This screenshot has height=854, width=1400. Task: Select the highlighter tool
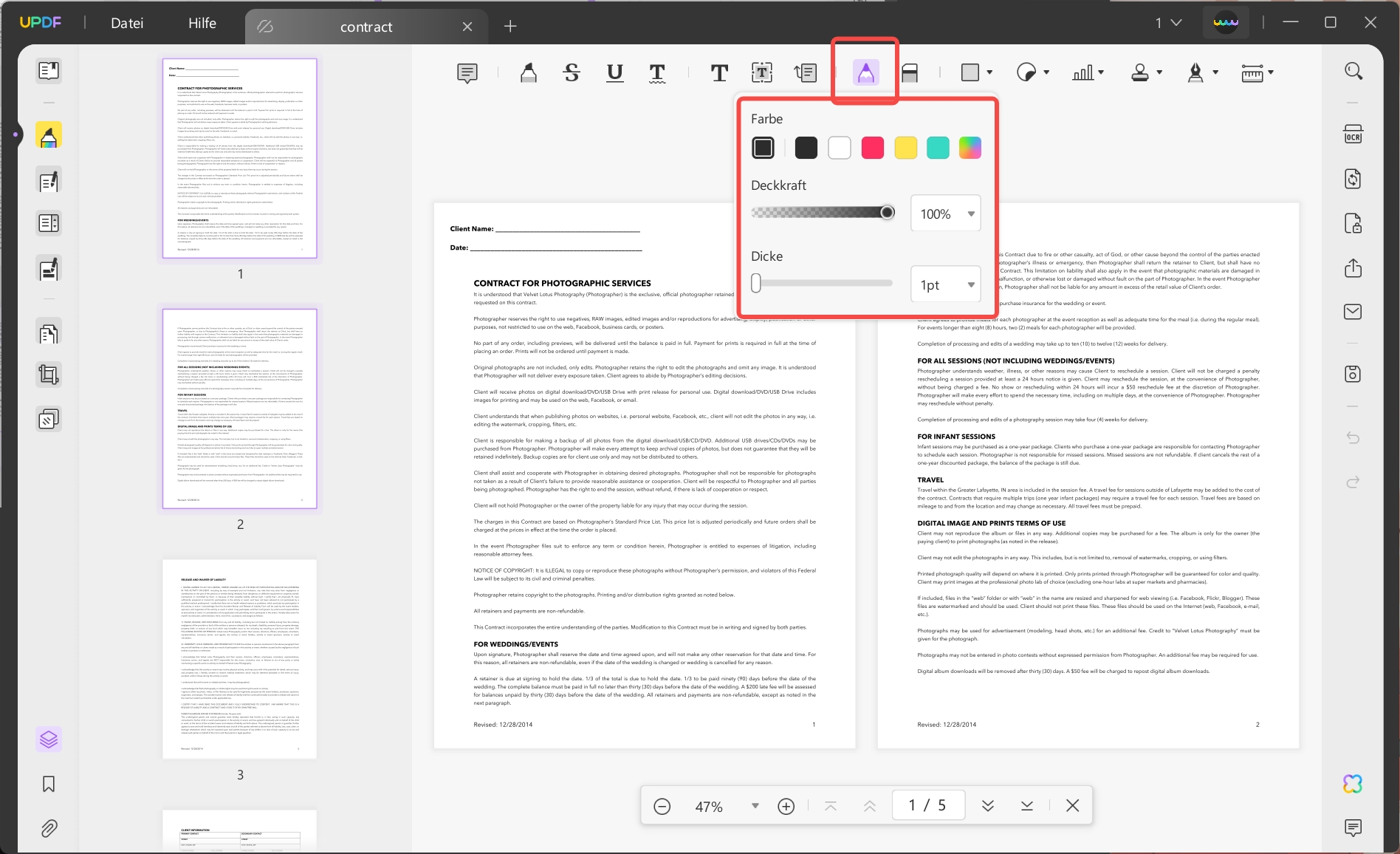(529, 72)
